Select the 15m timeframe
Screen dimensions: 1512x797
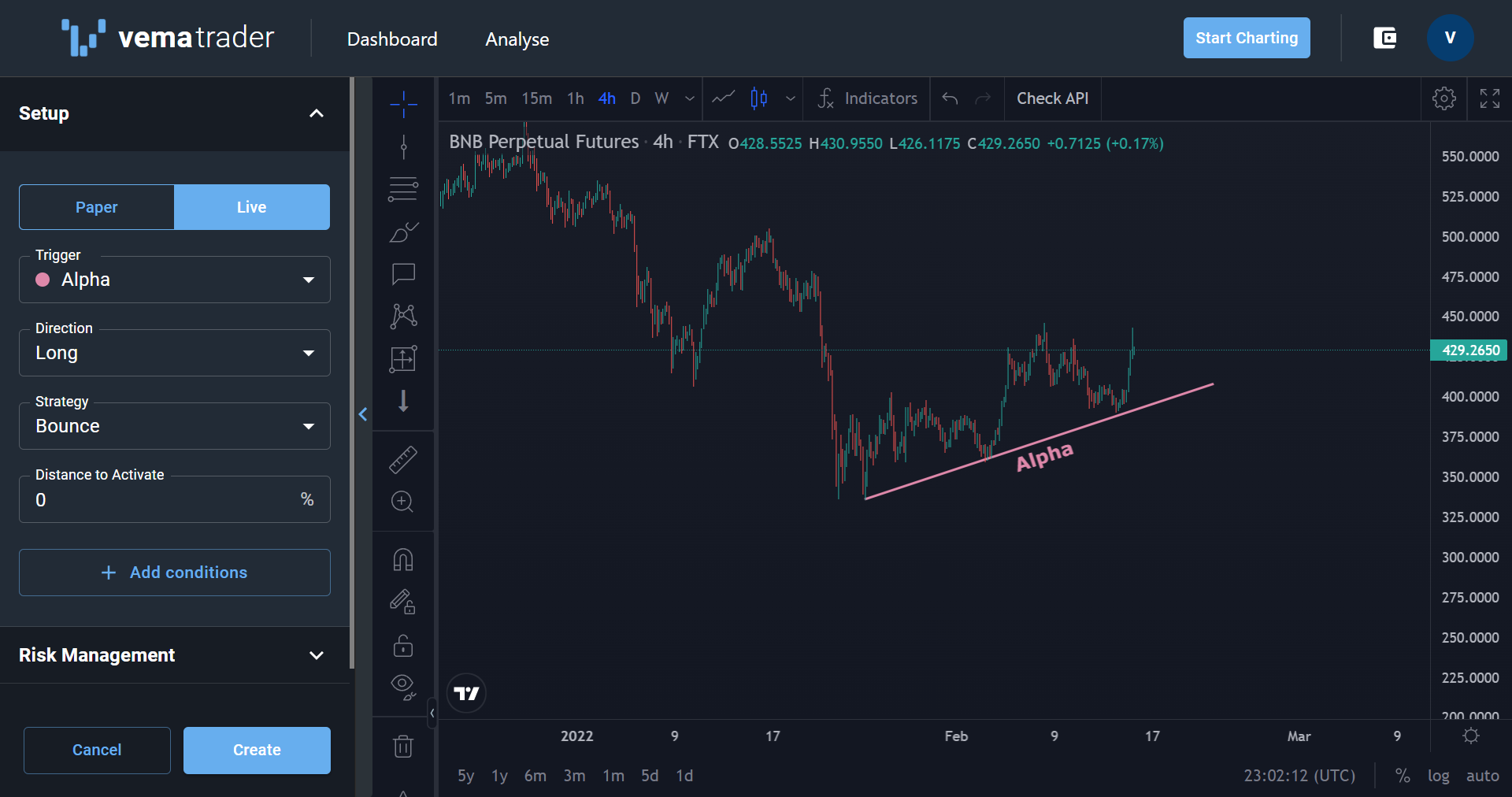pyautogui.click(x=537, y=98)
